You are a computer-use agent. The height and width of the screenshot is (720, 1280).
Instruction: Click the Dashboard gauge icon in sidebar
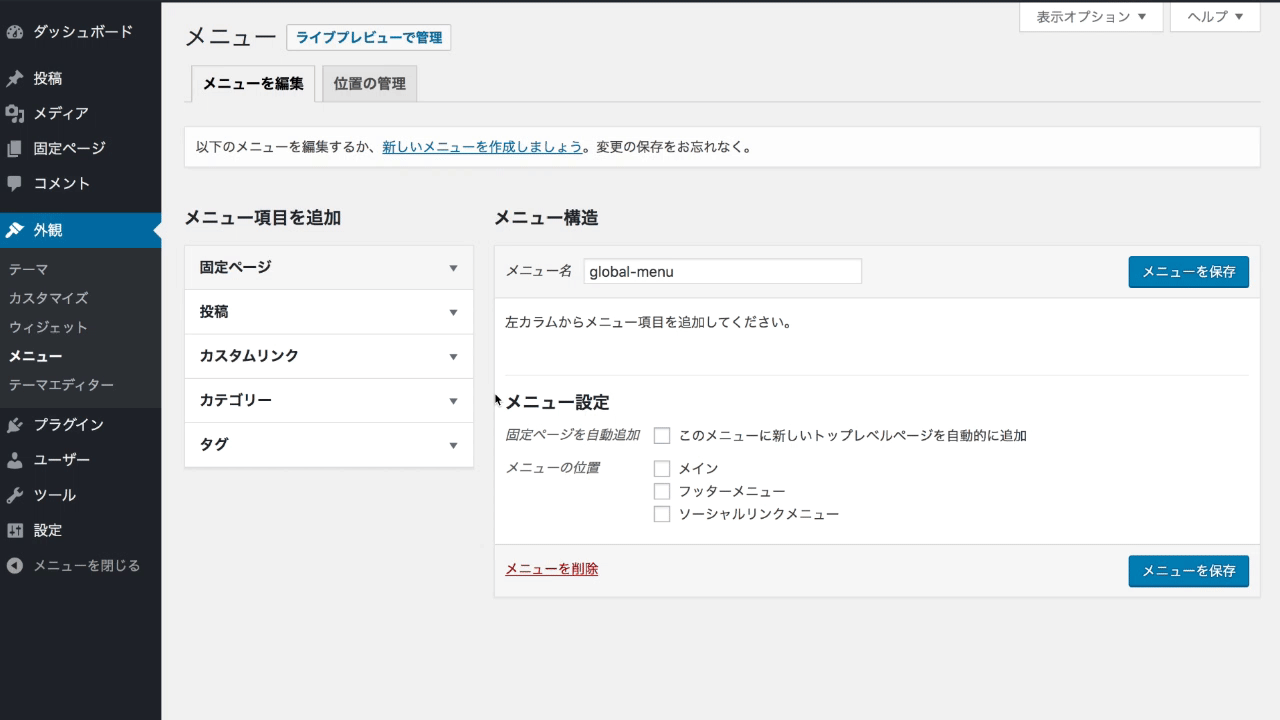[14, 32]
